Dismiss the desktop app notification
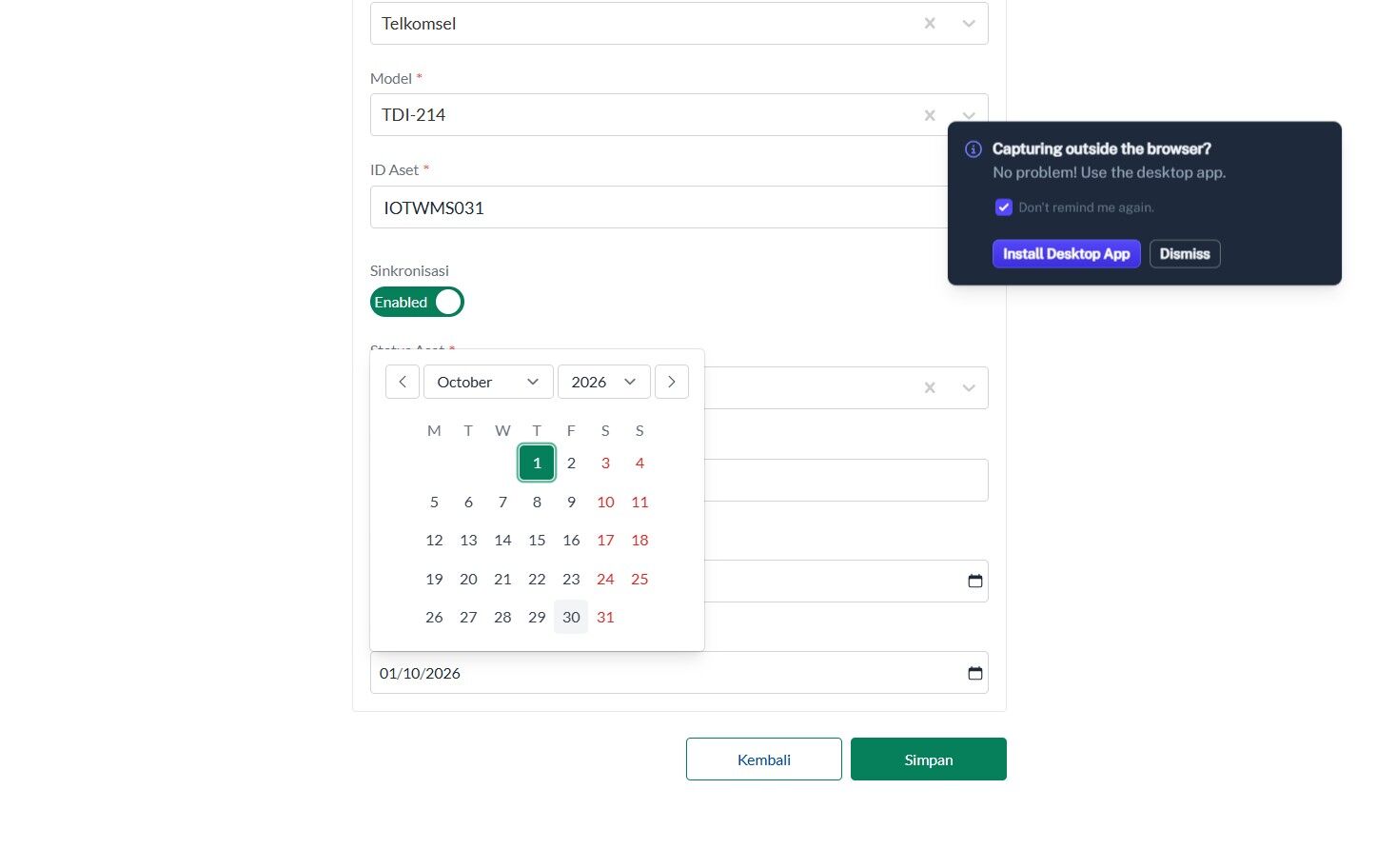 coord(1185,254)
